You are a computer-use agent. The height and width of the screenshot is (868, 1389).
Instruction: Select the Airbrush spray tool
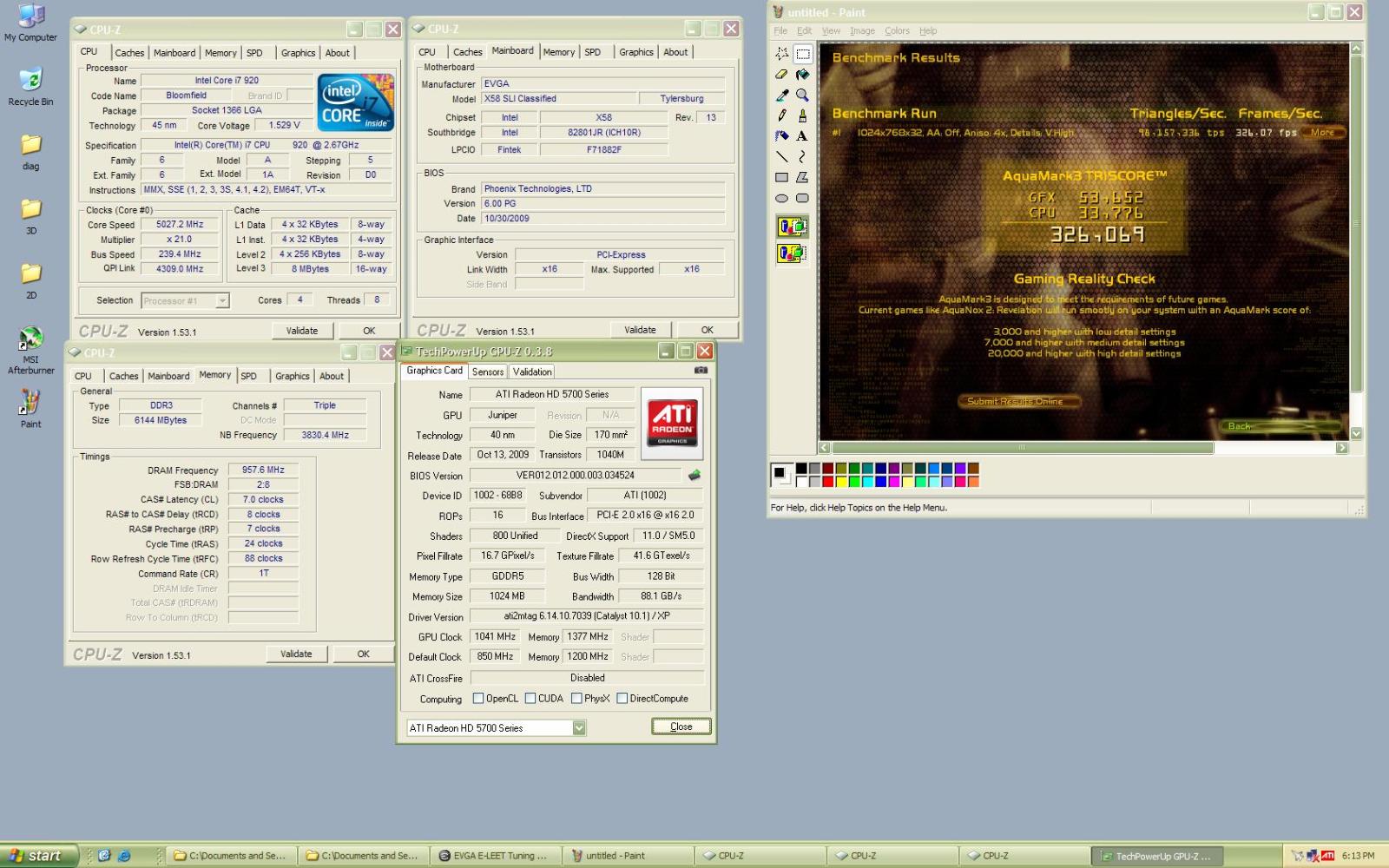coord(781,135)
